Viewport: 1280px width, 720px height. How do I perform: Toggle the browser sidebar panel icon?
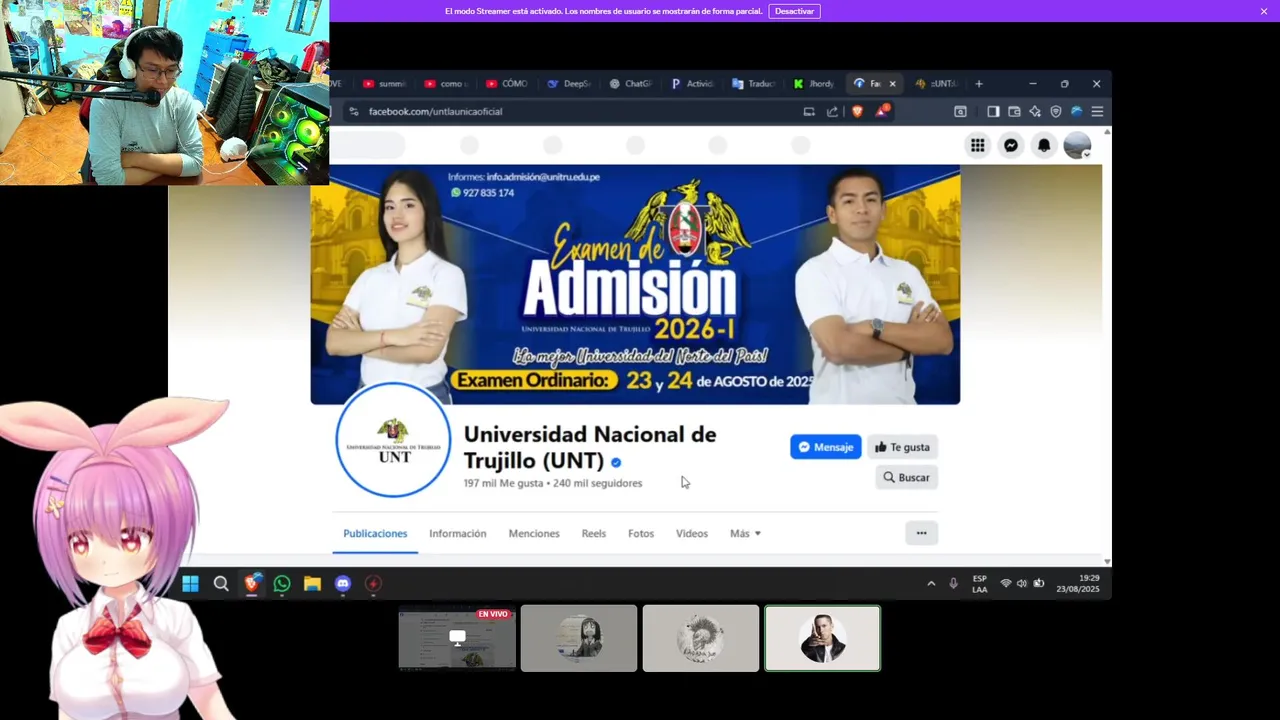pos(993,111)
